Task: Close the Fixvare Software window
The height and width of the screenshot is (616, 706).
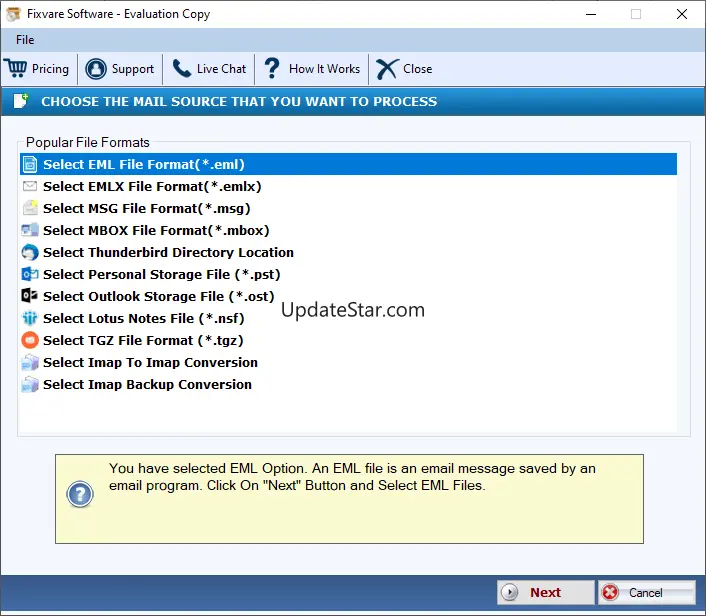Action: [682, 14]
